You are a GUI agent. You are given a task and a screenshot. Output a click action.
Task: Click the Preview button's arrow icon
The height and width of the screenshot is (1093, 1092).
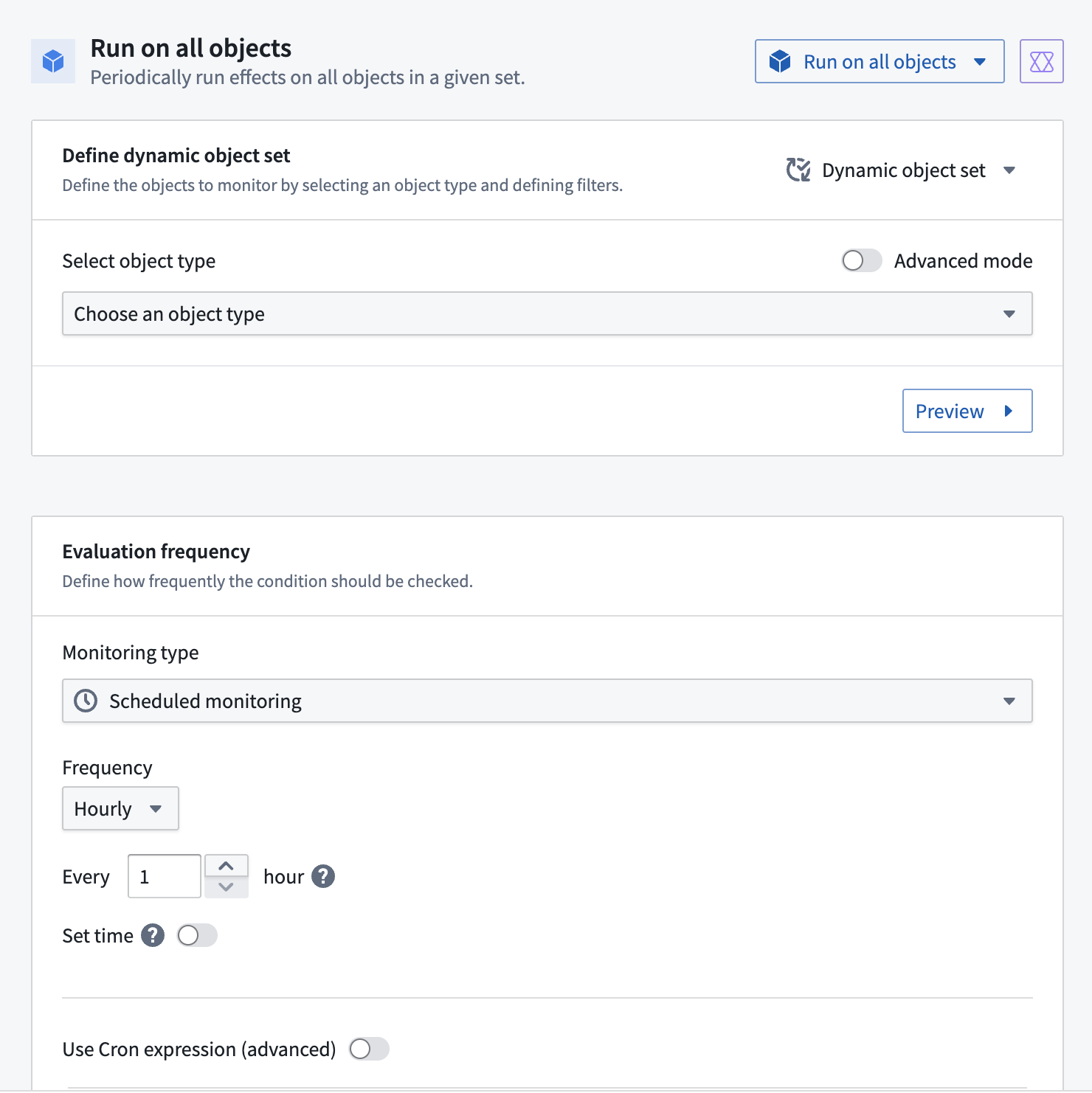click(1009, 411)
